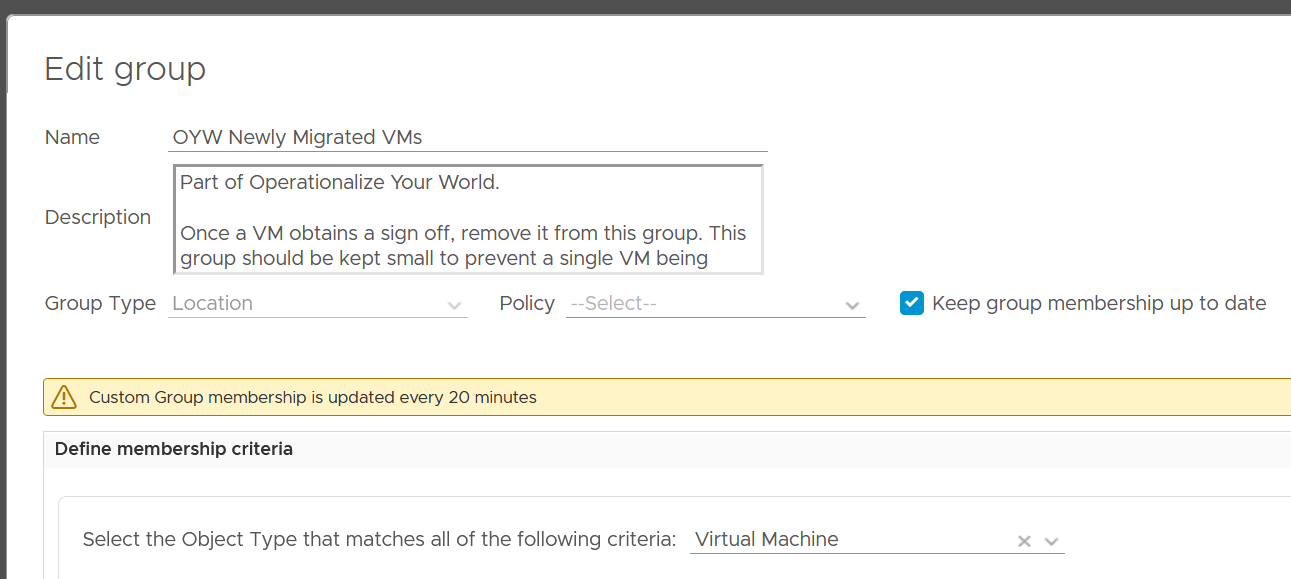Click the Description label

(98, 217)
